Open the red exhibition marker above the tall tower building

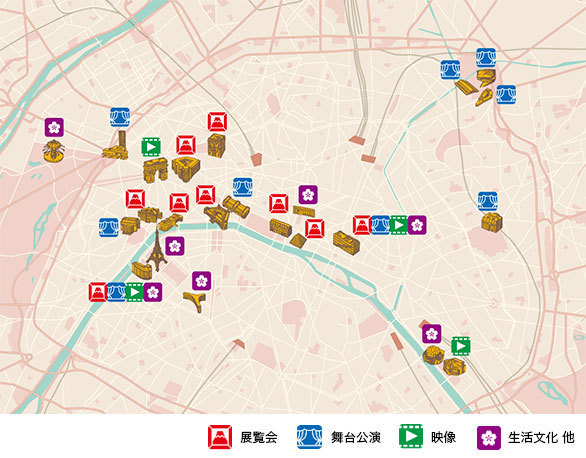[218, 122]
